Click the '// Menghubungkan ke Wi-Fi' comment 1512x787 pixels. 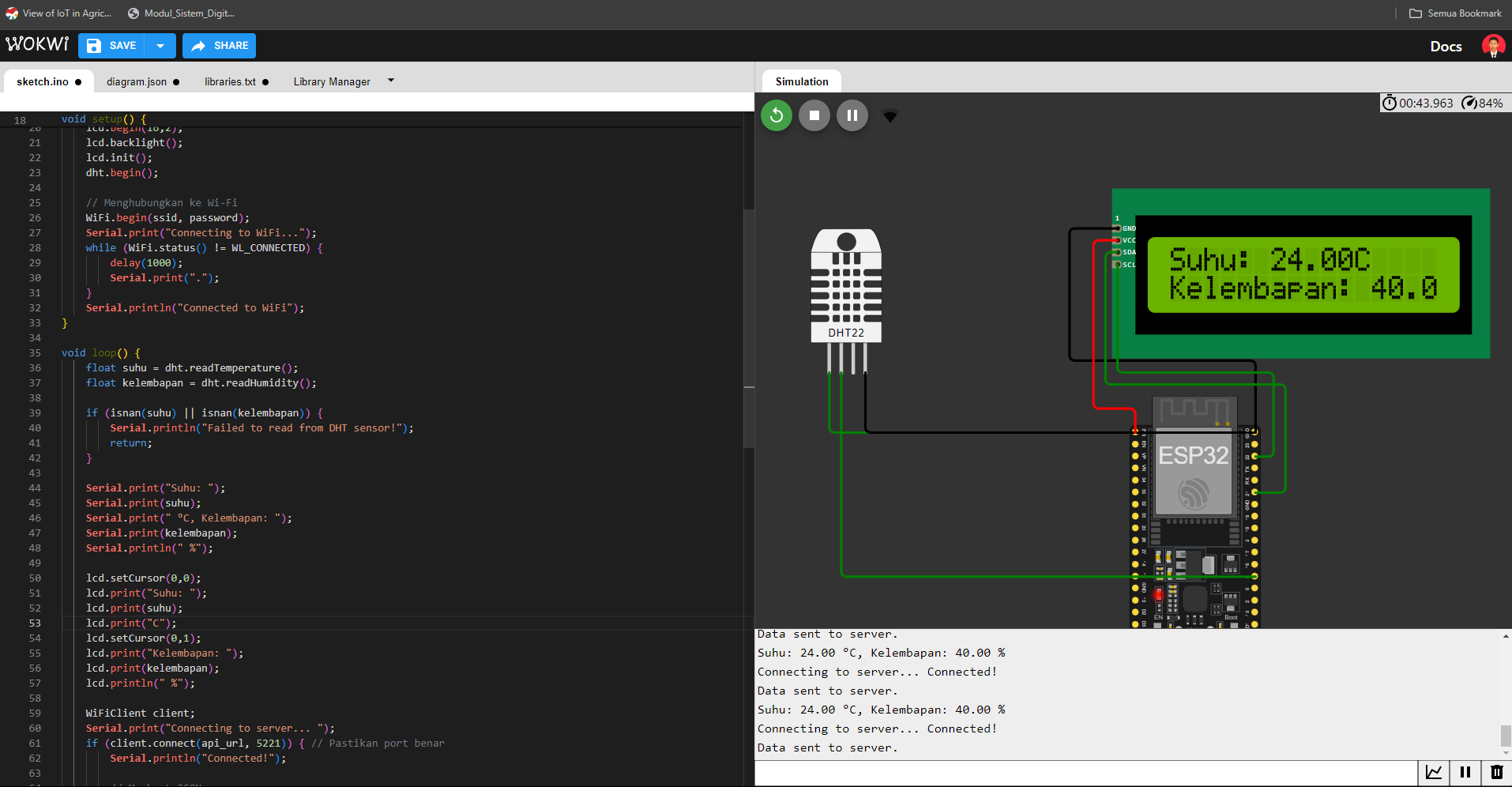pyautogui.click(x=161, y=202)
